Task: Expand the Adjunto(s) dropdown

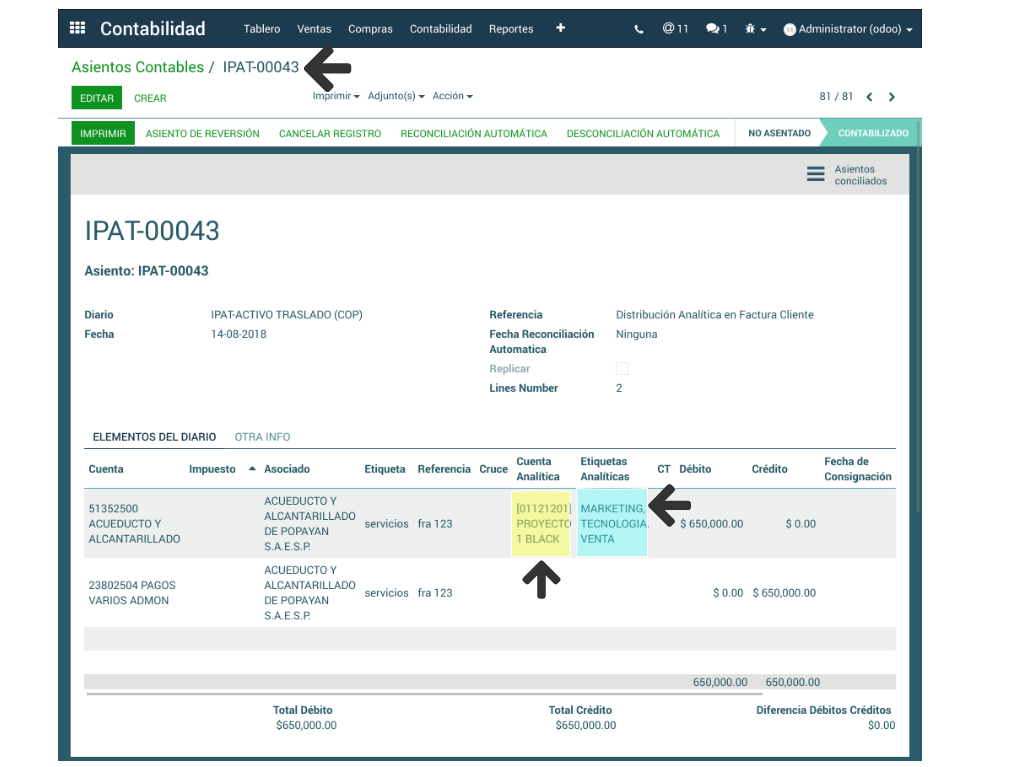Action: 395,96
